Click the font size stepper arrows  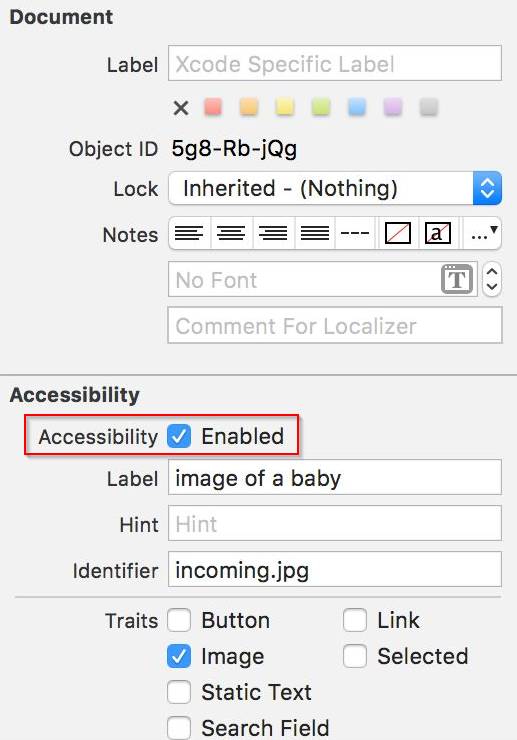492,279
